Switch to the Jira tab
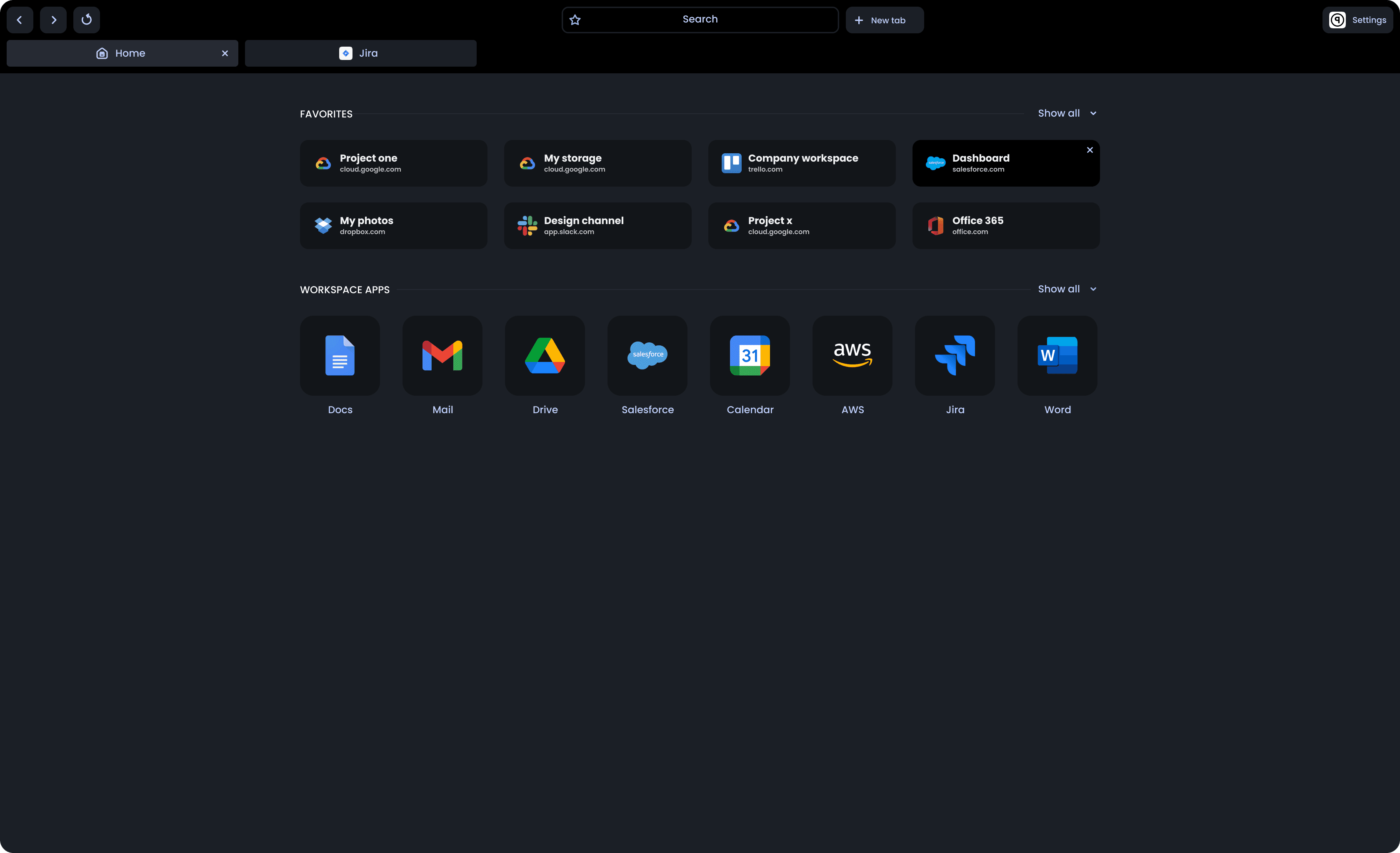The image size is (1400, 853). click(x=360, y=53)
